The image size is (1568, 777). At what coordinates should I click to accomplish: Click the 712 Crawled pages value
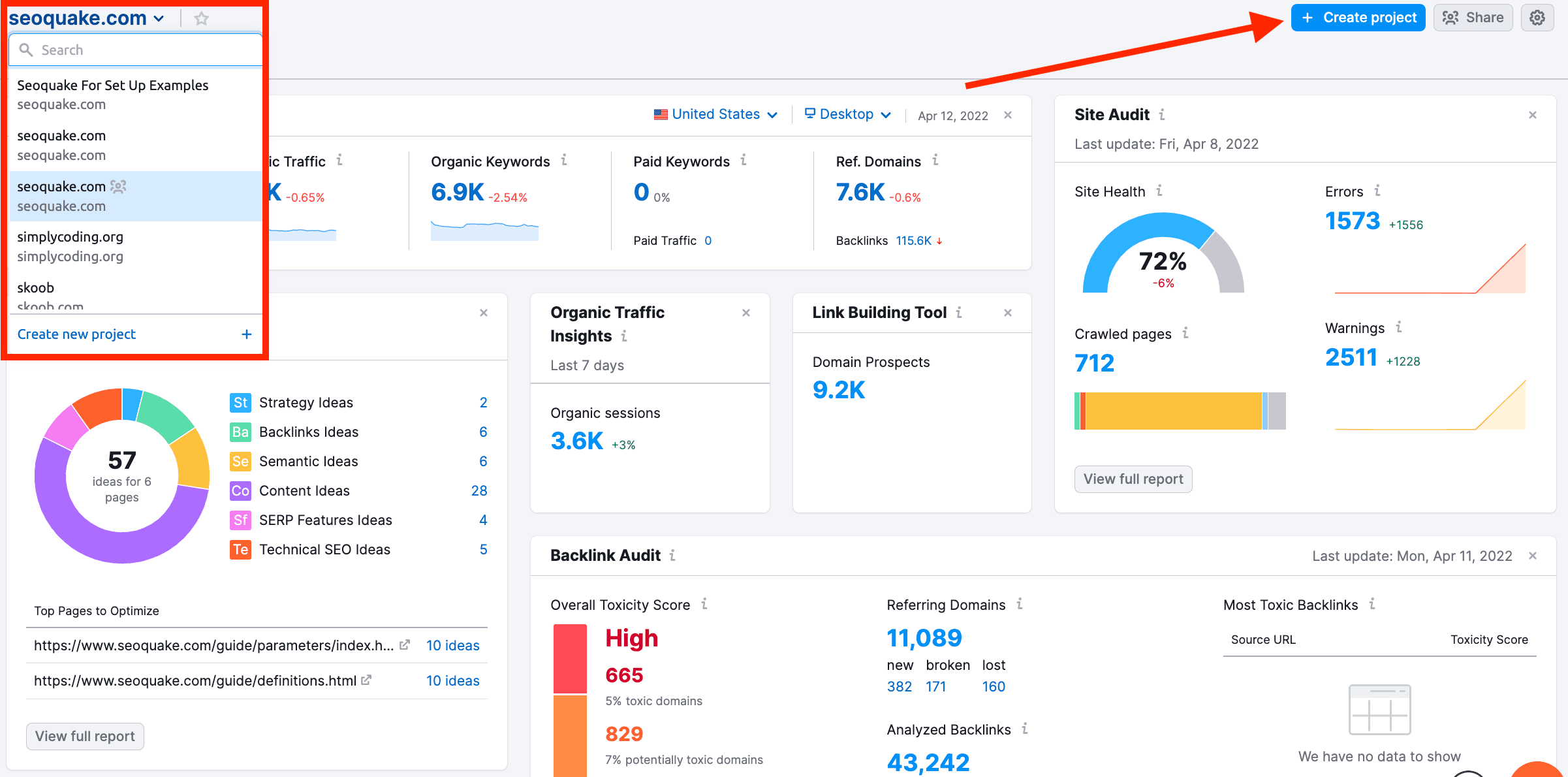1095,363
